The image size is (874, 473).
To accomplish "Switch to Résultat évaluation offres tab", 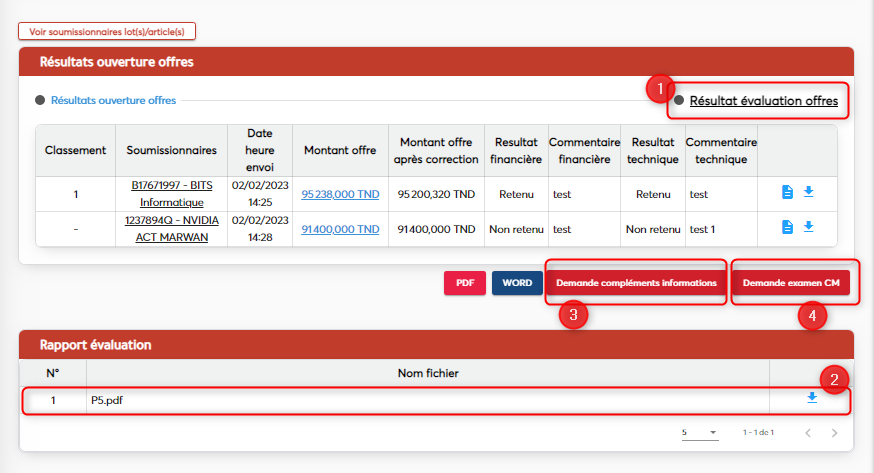I will pos(763,100).
